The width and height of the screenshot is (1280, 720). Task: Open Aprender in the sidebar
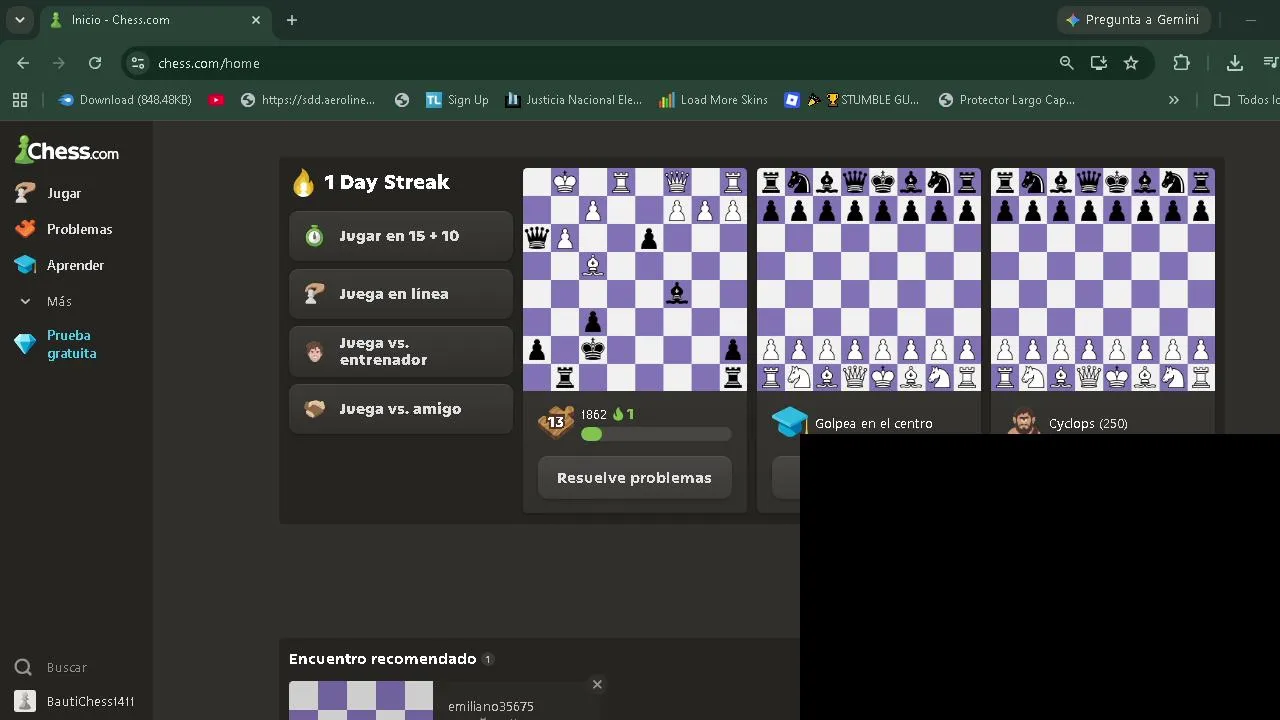click(75, 265)
